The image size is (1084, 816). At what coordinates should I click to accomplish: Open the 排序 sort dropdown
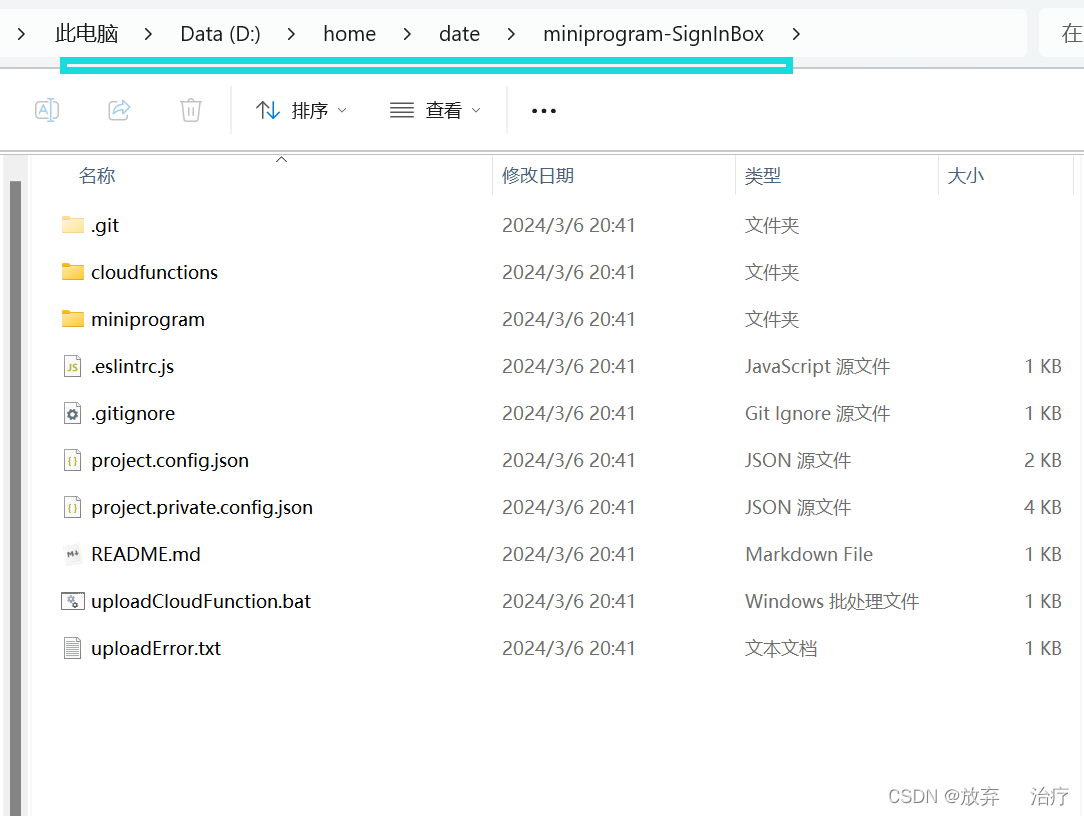click(301, 110)
